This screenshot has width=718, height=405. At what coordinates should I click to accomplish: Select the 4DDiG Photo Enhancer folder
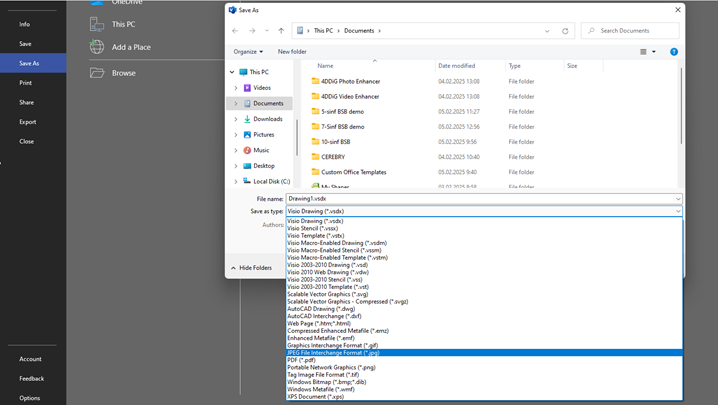click(x=350, y=81)
